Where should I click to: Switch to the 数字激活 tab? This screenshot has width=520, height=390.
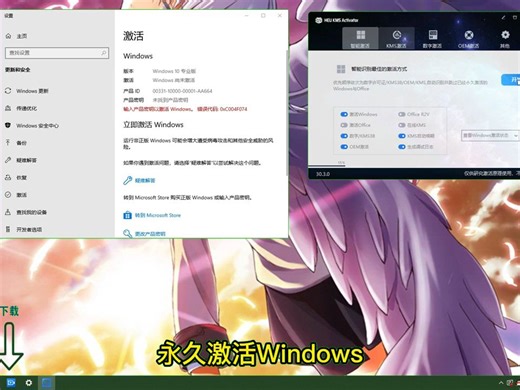point(433,38)
